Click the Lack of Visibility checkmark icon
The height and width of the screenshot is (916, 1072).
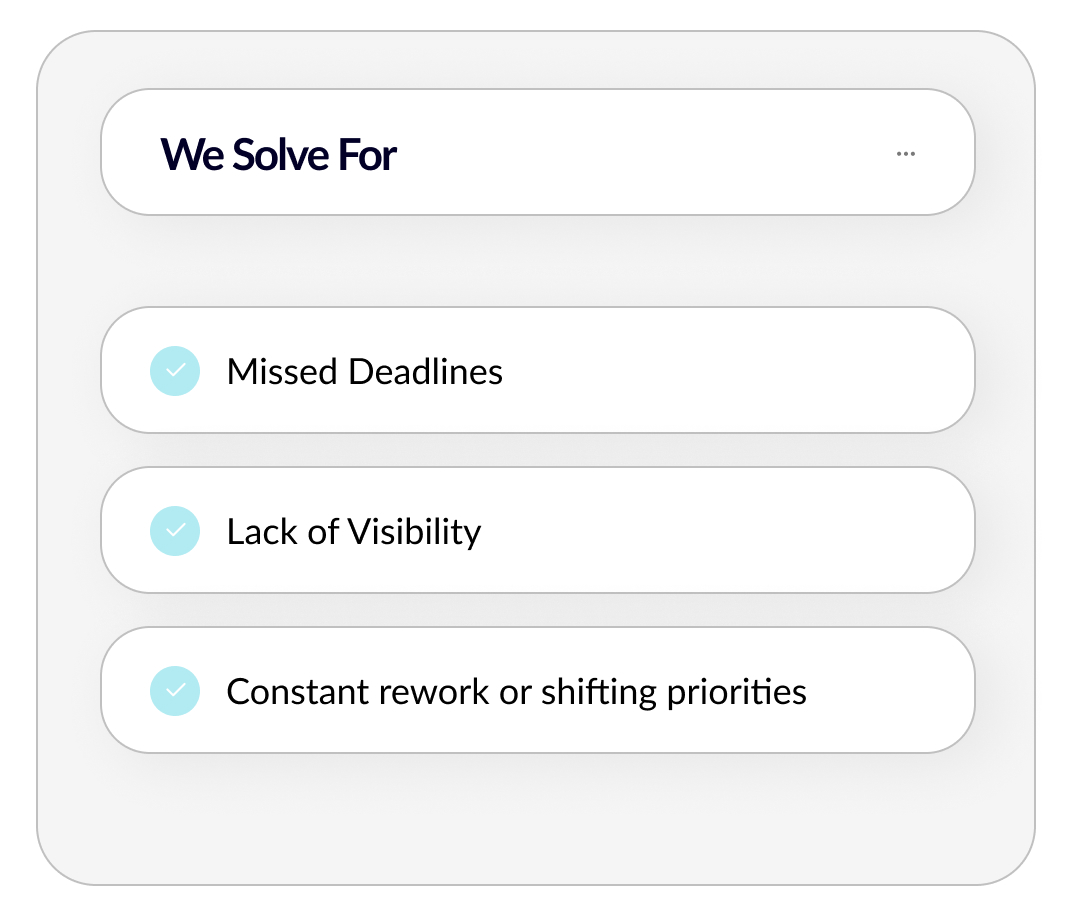pyautogui.click(x=175, y=531)
